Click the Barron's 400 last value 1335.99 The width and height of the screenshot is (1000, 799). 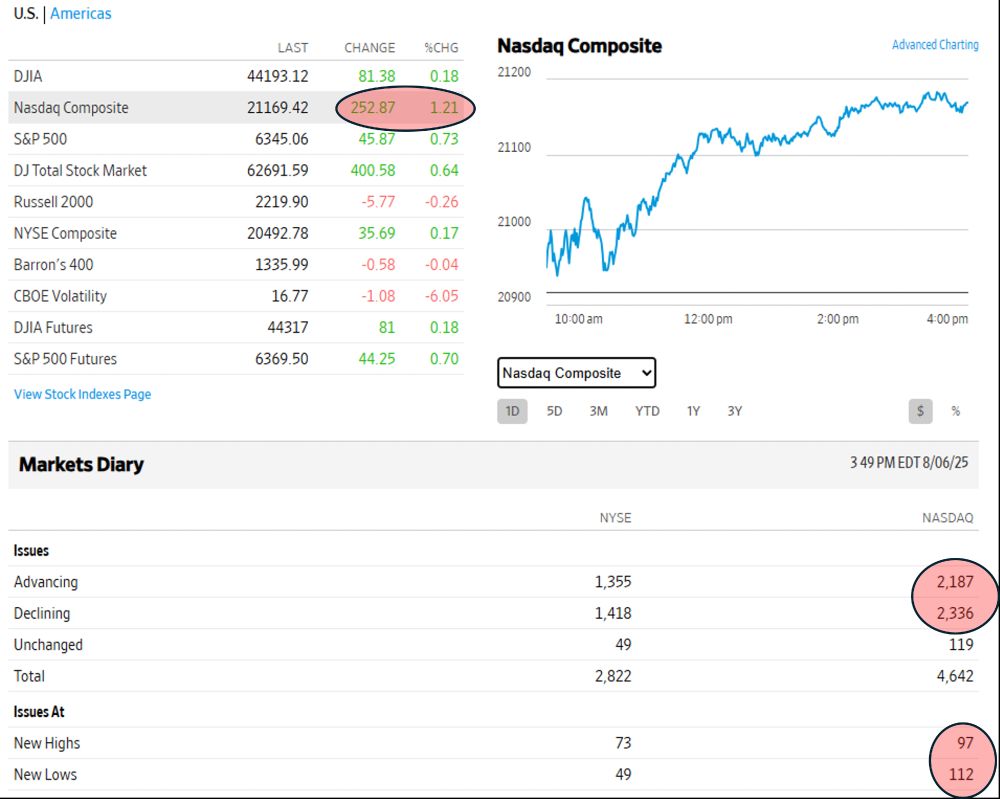pyautogui.click(x=281, y=265)
